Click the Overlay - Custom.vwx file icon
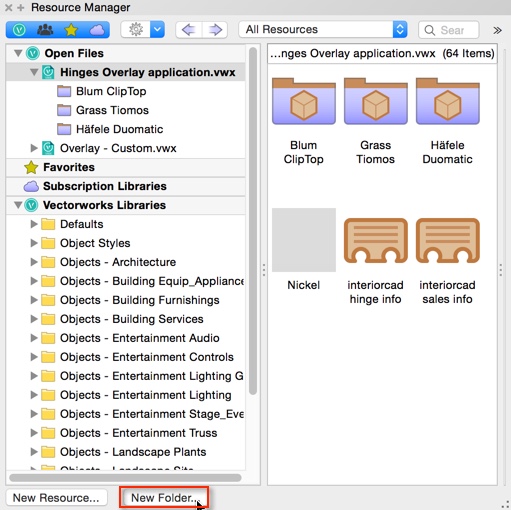 click(48, 148)
